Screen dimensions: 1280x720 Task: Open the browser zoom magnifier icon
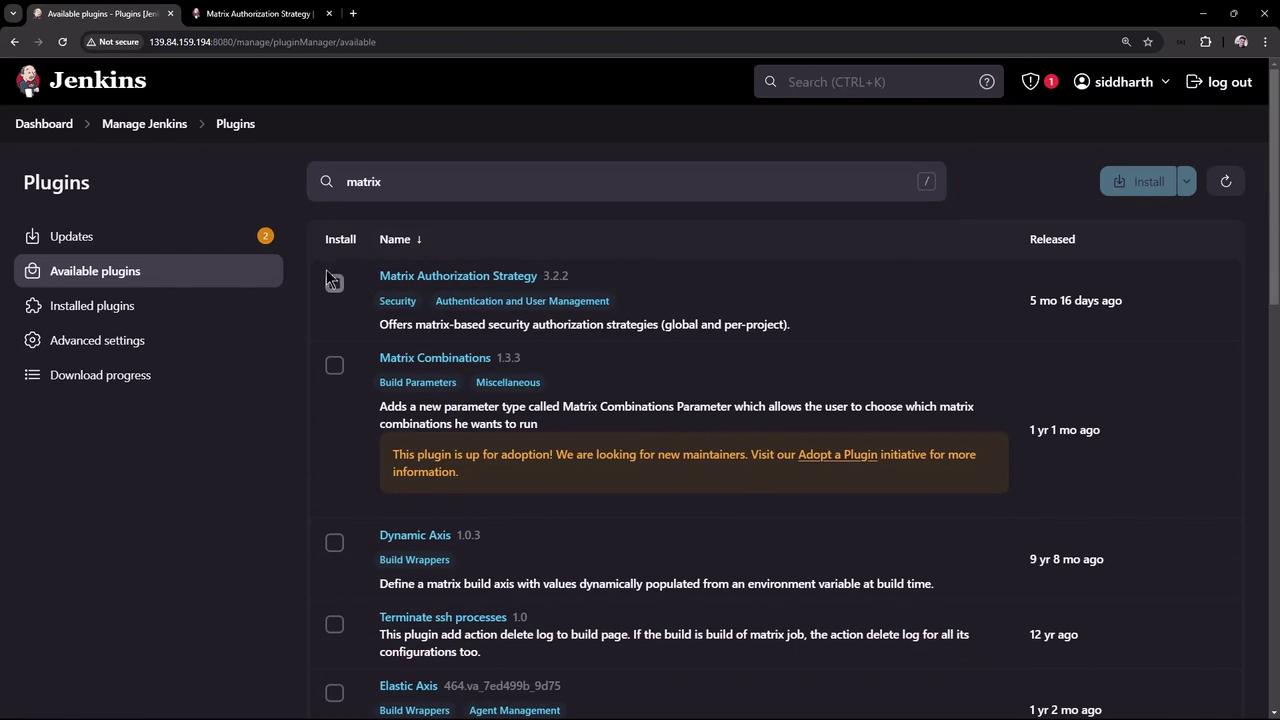(1126, 42)
